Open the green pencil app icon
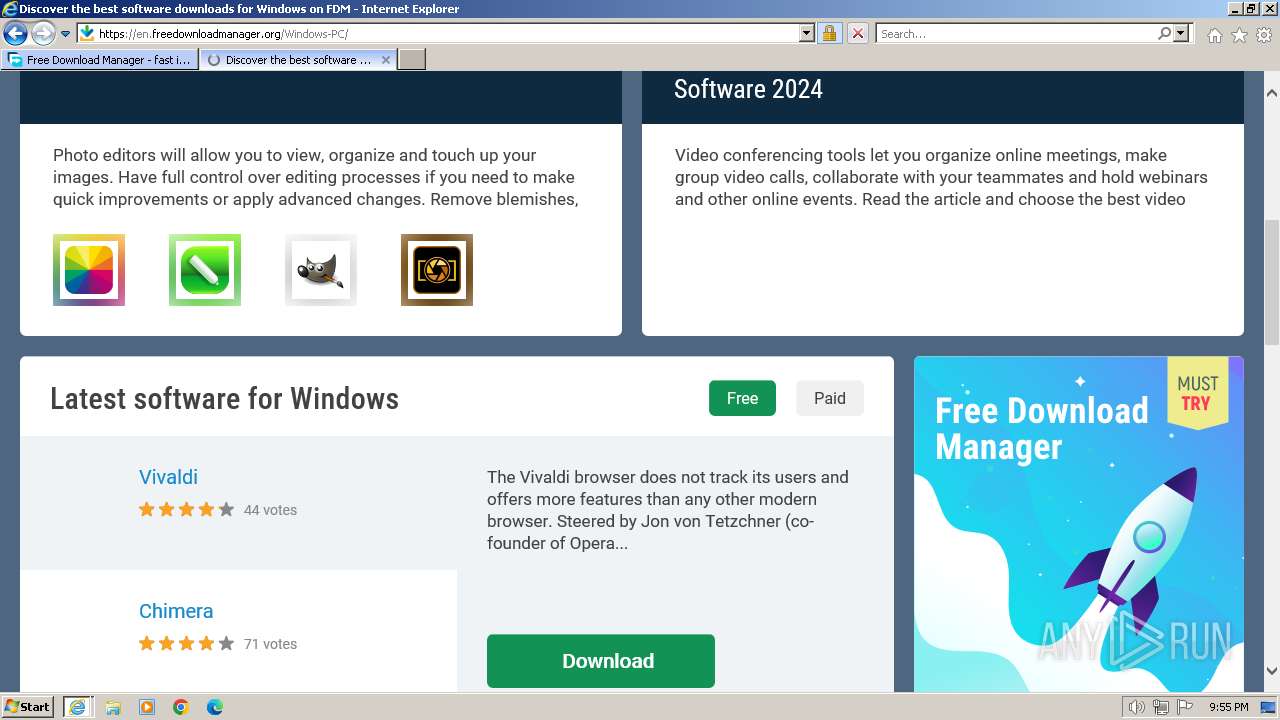1280x720 pixels. tap(205, 270)
